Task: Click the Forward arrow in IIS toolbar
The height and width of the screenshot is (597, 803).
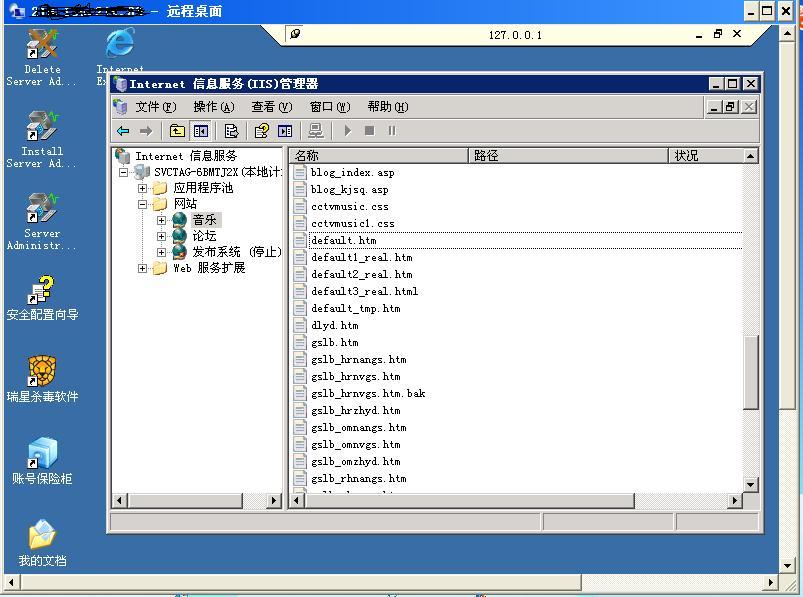Action: coord(146,131)
